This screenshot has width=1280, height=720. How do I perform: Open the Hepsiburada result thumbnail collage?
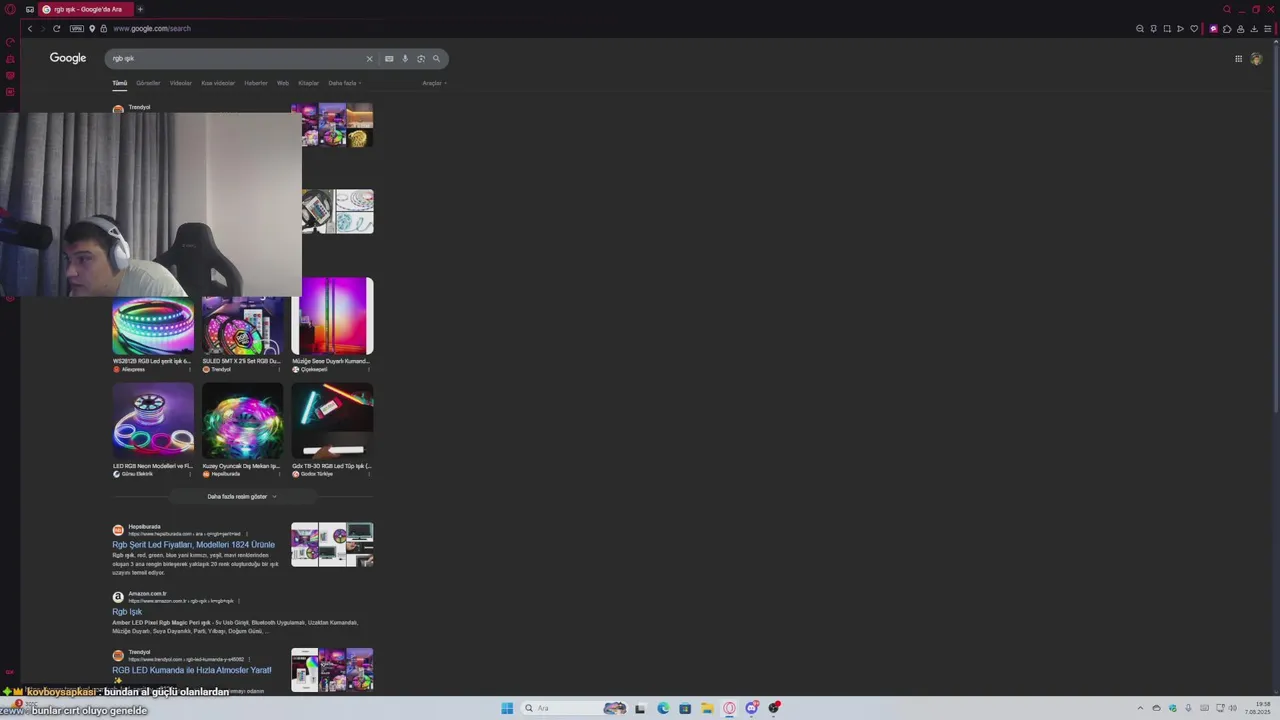point(332,545)
